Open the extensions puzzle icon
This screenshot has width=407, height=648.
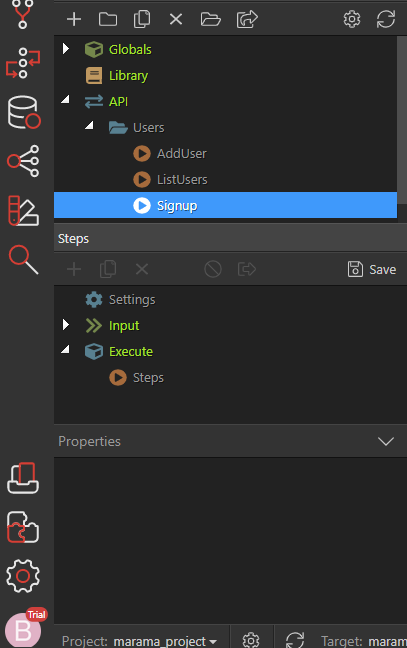[23, 527]
